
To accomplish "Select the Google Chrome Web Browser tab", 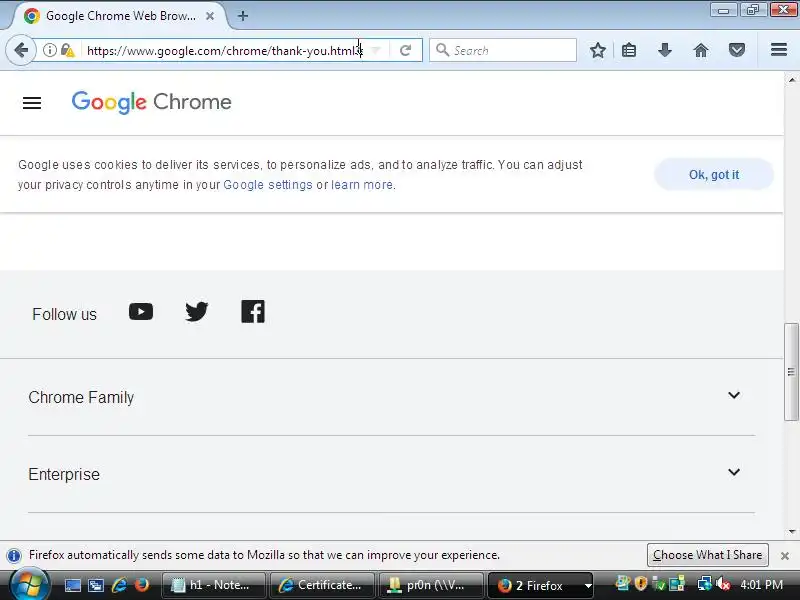I will tap(118, 16).
